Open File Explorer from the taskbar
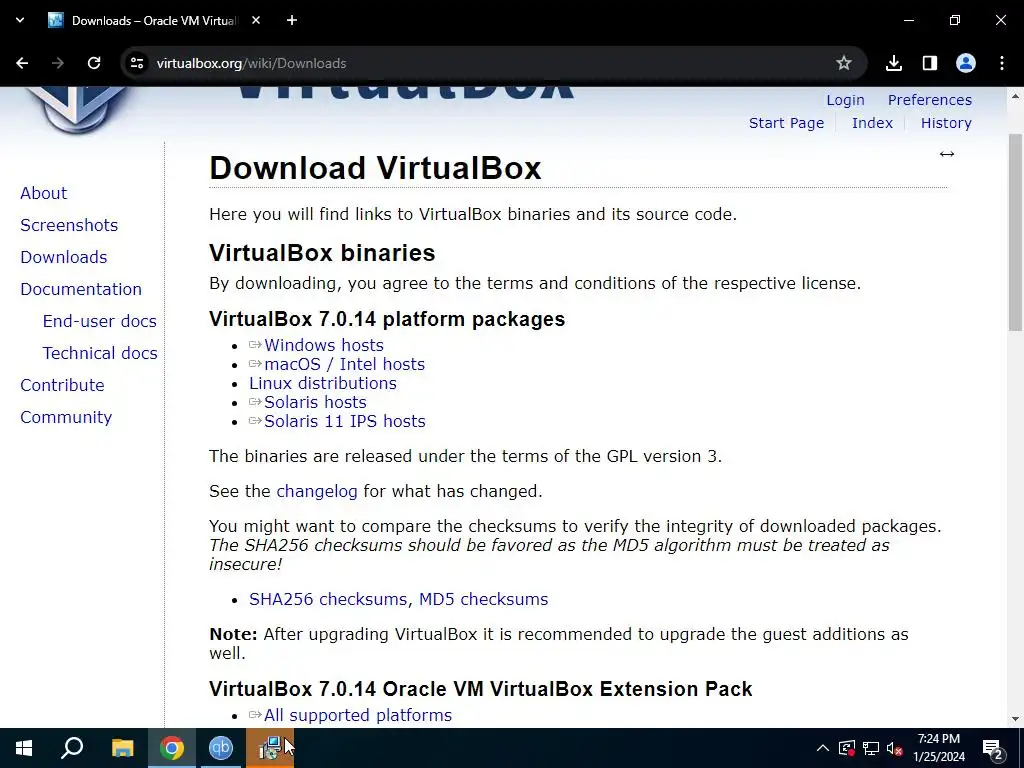This screenshot has height=768, width=1024. (x=122, y=748)
